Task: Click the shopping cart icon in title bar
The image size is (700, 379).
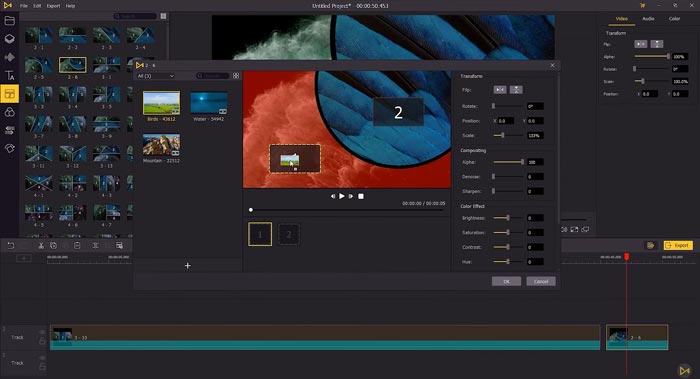Action: pyautogui.click(x=643, y=5)
